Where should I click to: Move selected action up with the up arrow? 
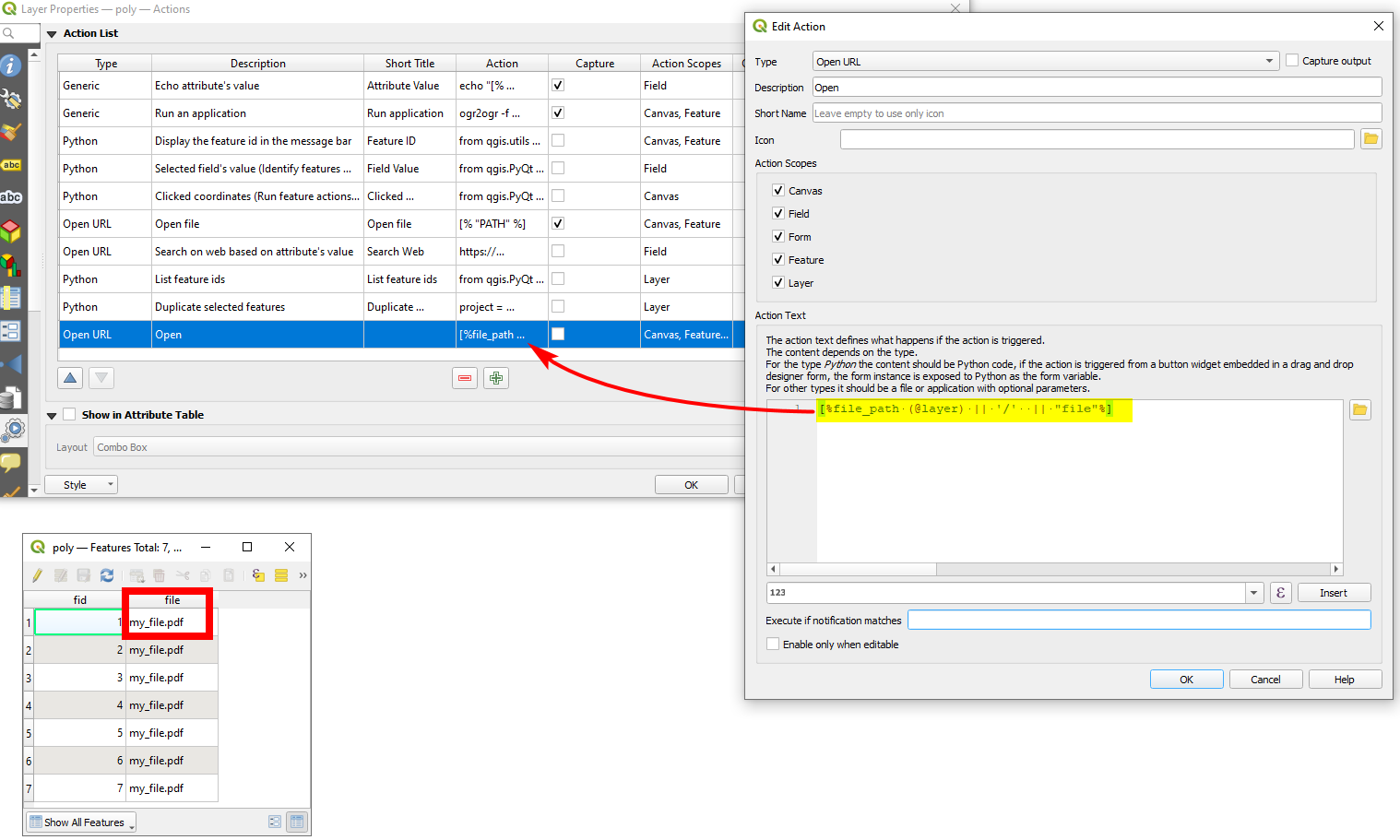(x=70, y=378)
